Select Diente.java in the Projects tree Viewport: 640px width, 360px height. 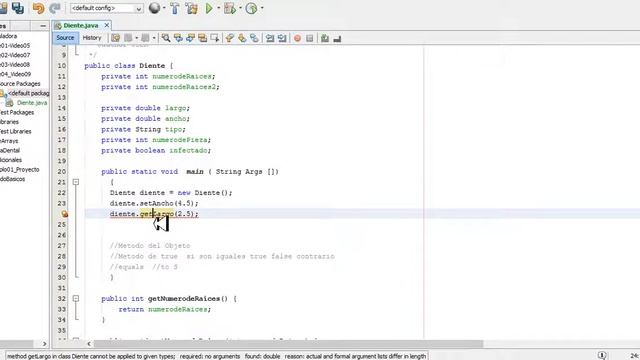pos(32,103)
